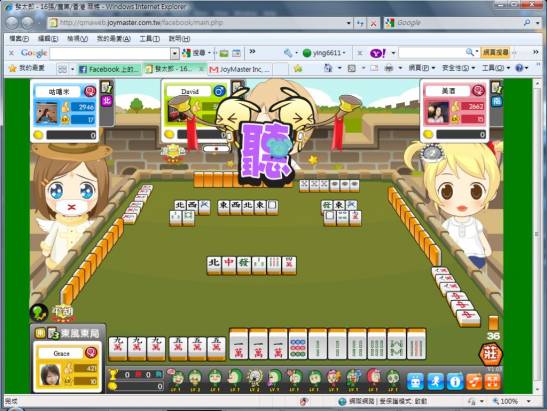Select the first green emoticon character
This screenshot has width=547, height=411.
[177, 380]
